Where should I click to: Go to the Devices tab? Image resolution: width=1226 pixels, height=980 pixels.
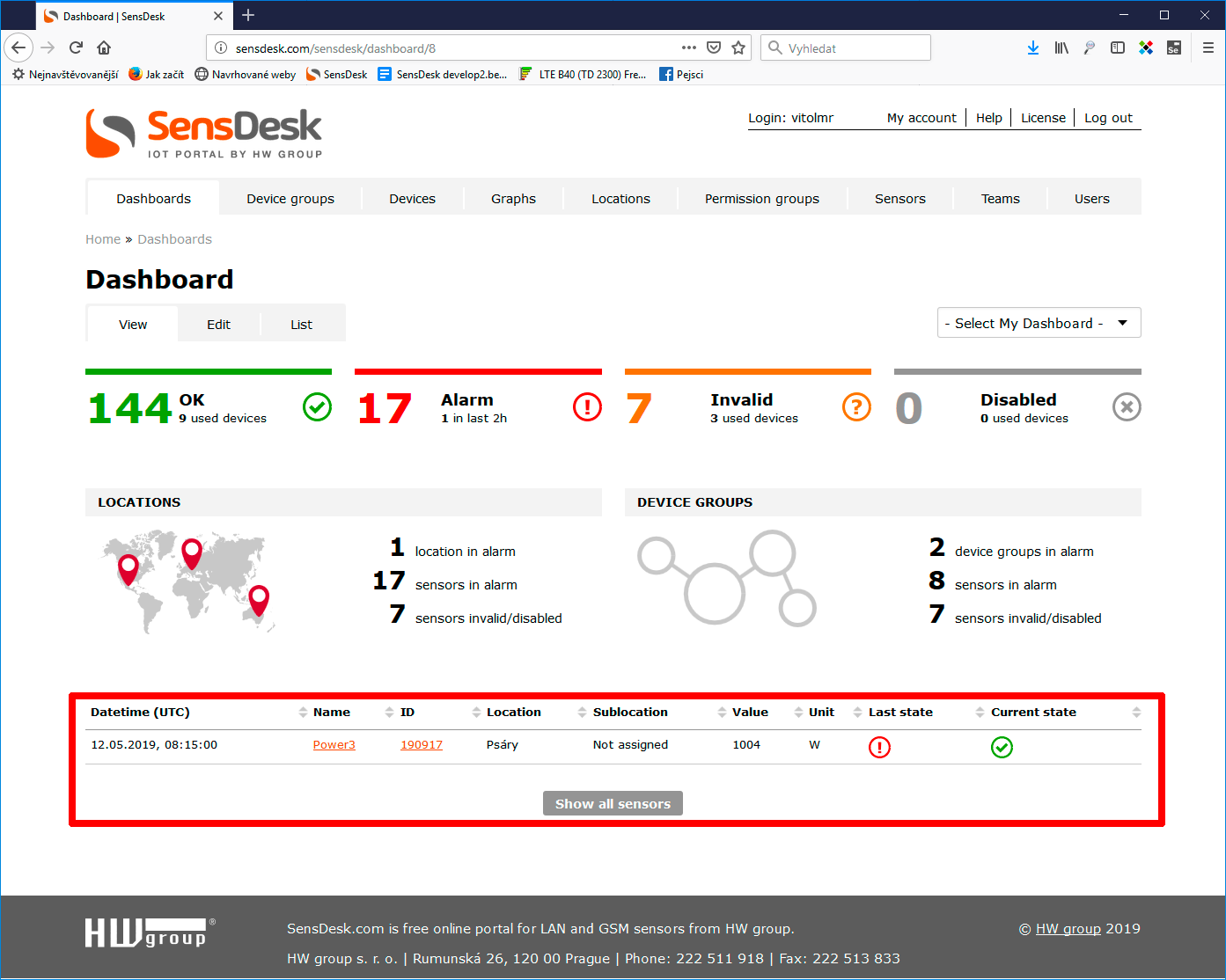click(412, 198)
